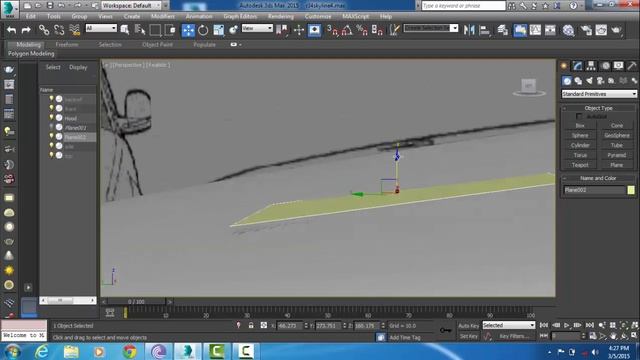Screen dimensions: 640x360
Task: Switch to the Populate ribbon tab
Action: pyautogui.click(x=204, y=44)
